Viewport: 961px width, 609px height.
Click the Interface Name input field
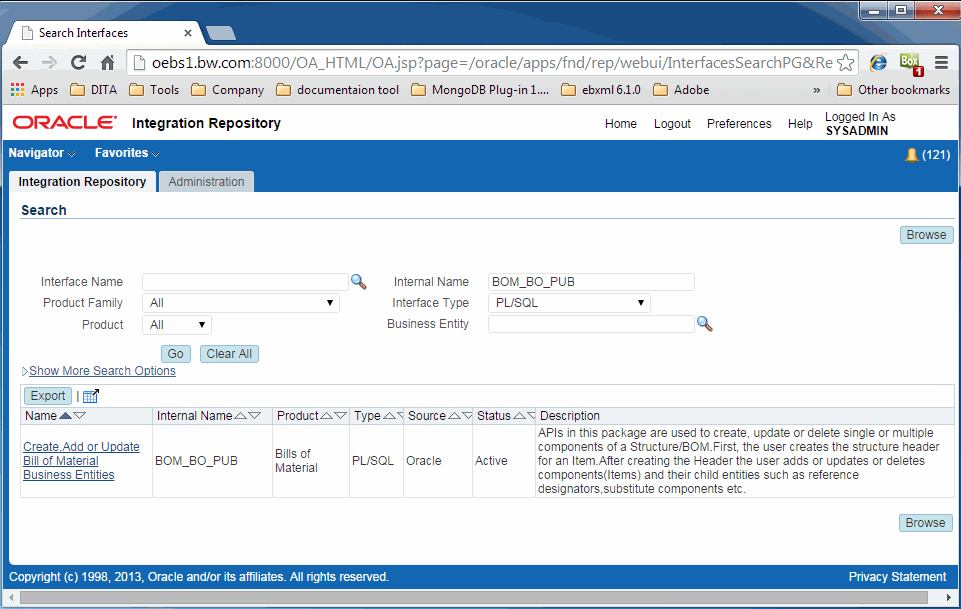coord(245,282)
